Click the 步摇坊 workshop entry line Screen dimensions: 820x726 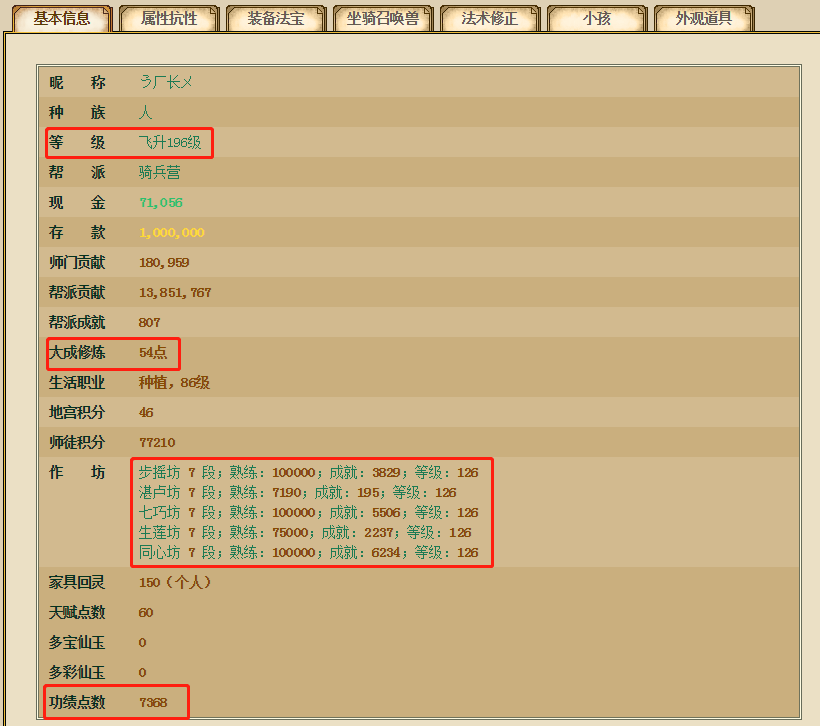click(308, 473)
